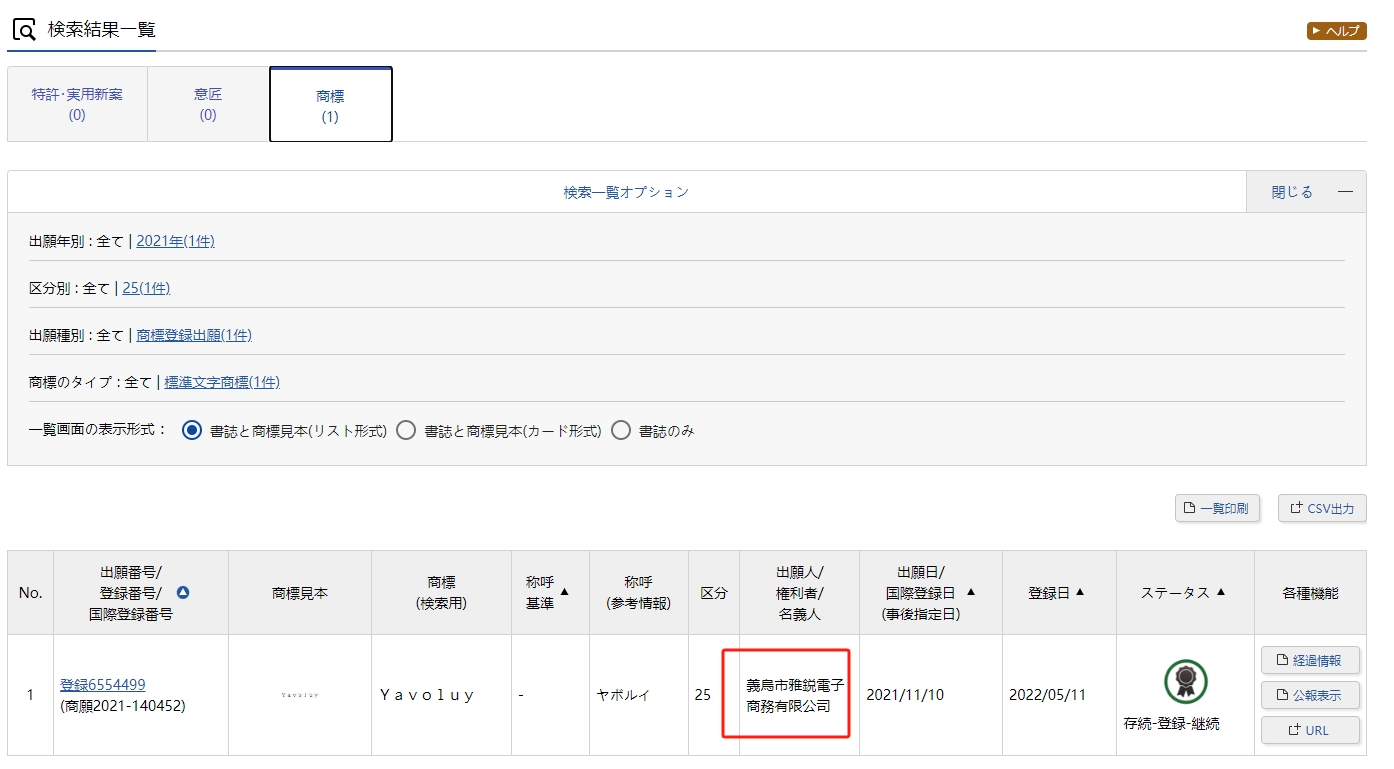Sort by 出願日/国際登録日 column arrow
Viewport: 1394px width, 769px height.
pyautogui.click(x=971, y=592)
